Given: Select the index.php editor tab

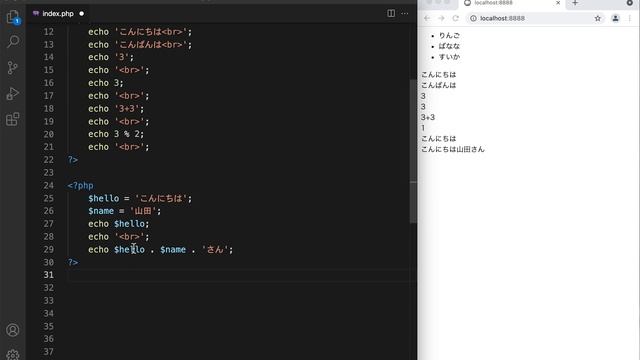Looking at the screenshot, I should pos(58,13).
